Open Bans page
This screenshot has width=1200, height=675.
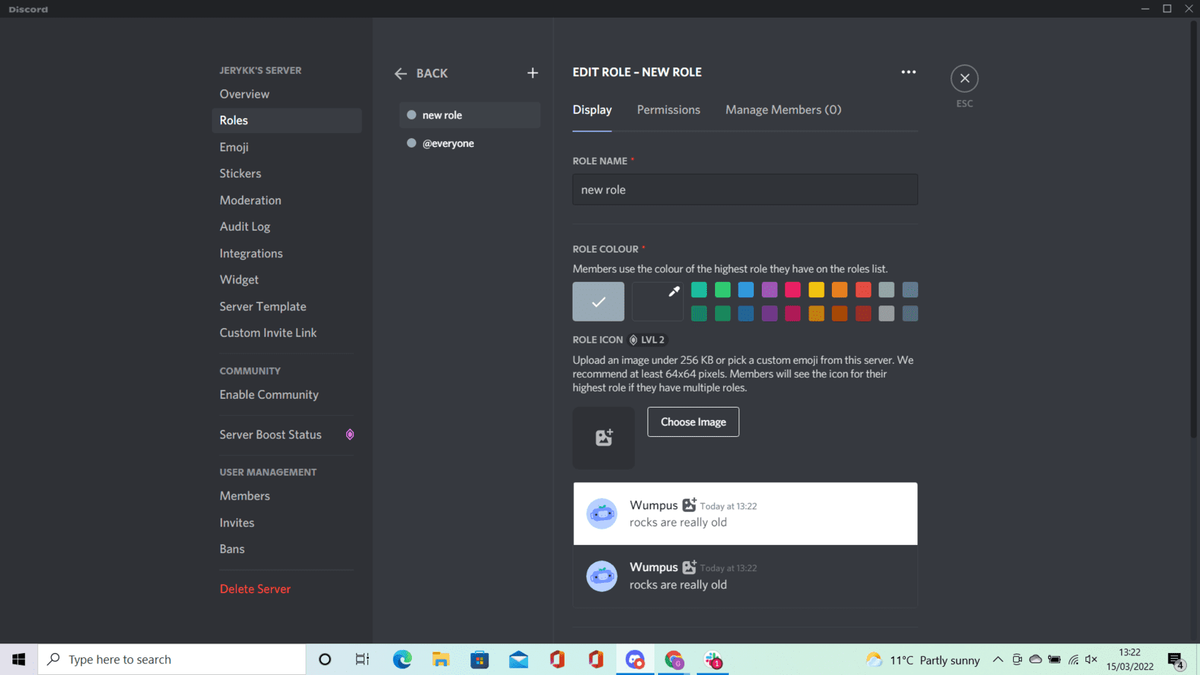coord(287,549)
